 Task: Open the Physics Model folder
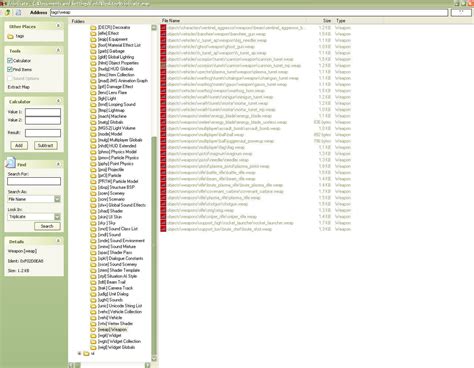[x=113, y=152]
